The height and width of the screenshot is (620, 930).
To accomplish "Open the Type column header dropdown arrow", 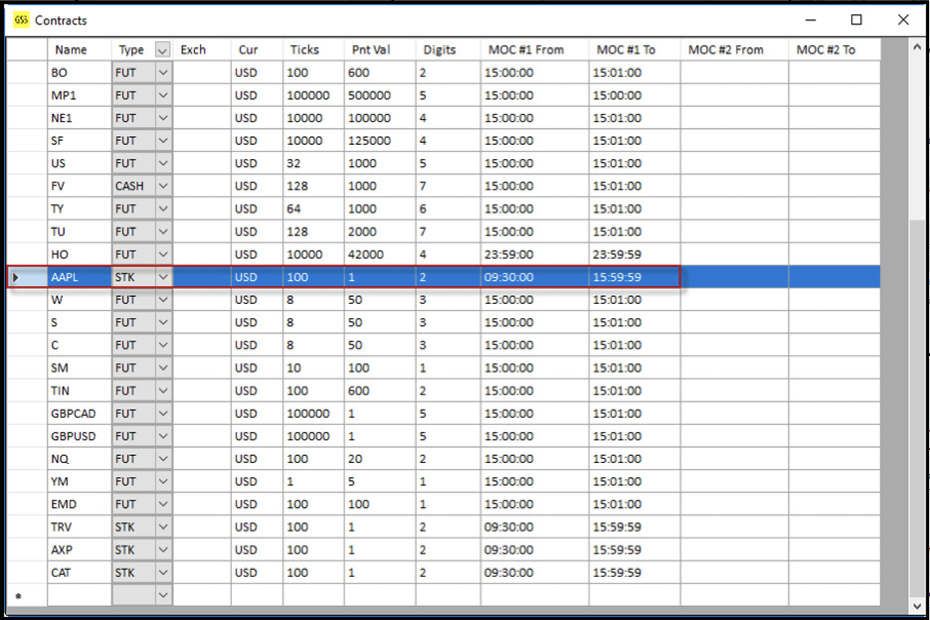I will pyautogui.click(x=163, y=50).
